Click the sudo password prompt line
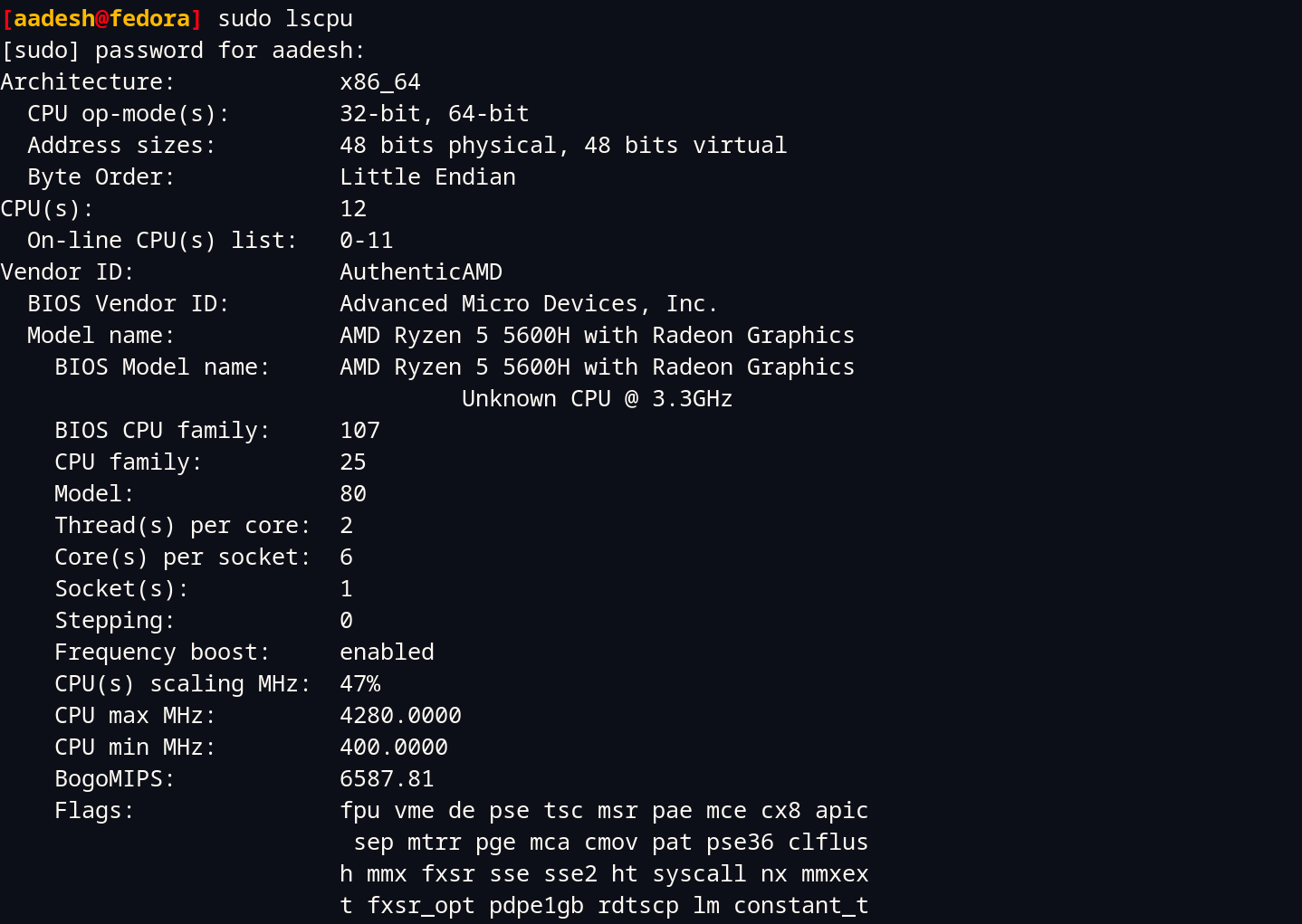The height and width of the screenshot is (924, 1302). (x=183, y=51)
